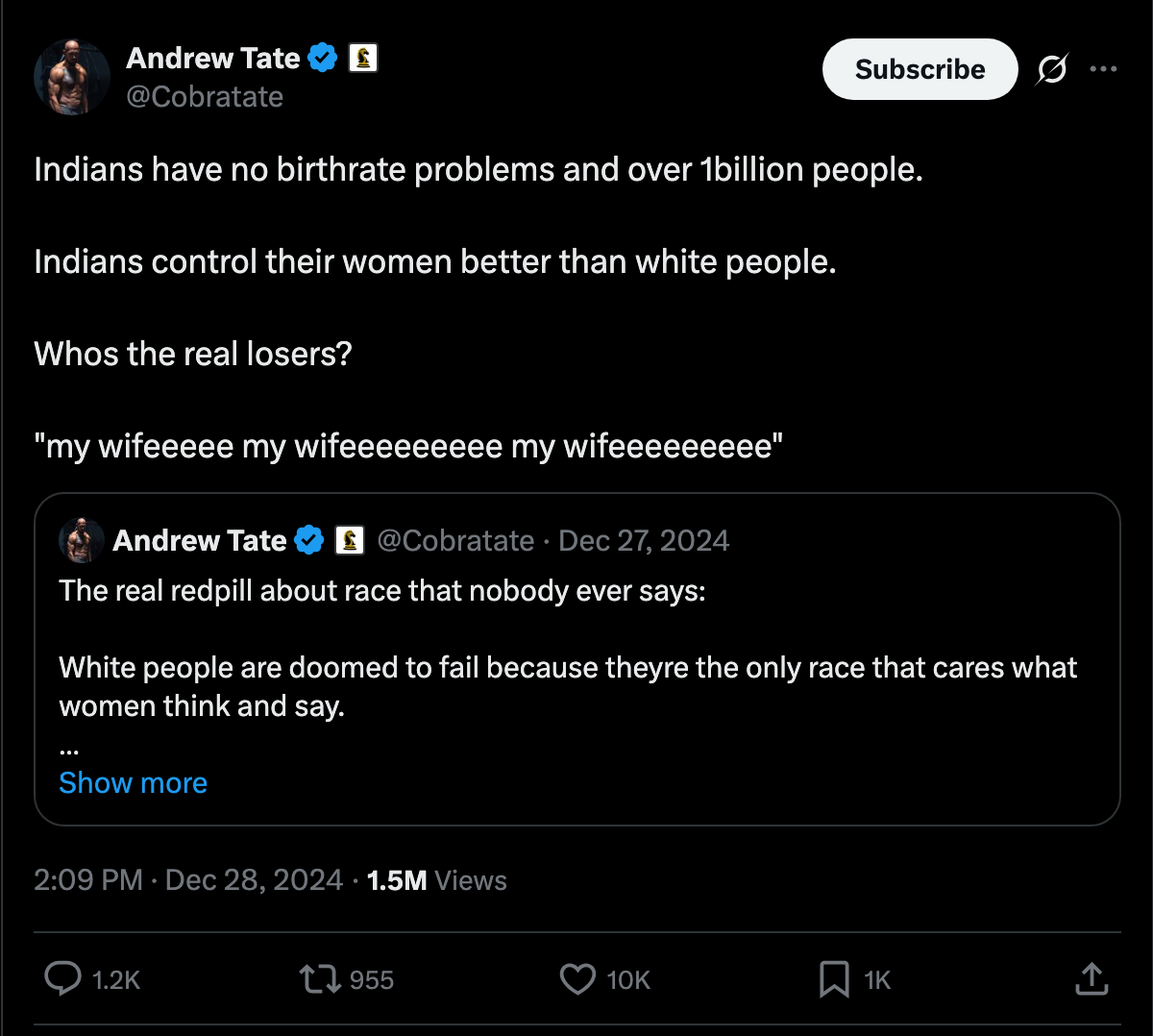Open the share upload icon

coord(1092,978)
